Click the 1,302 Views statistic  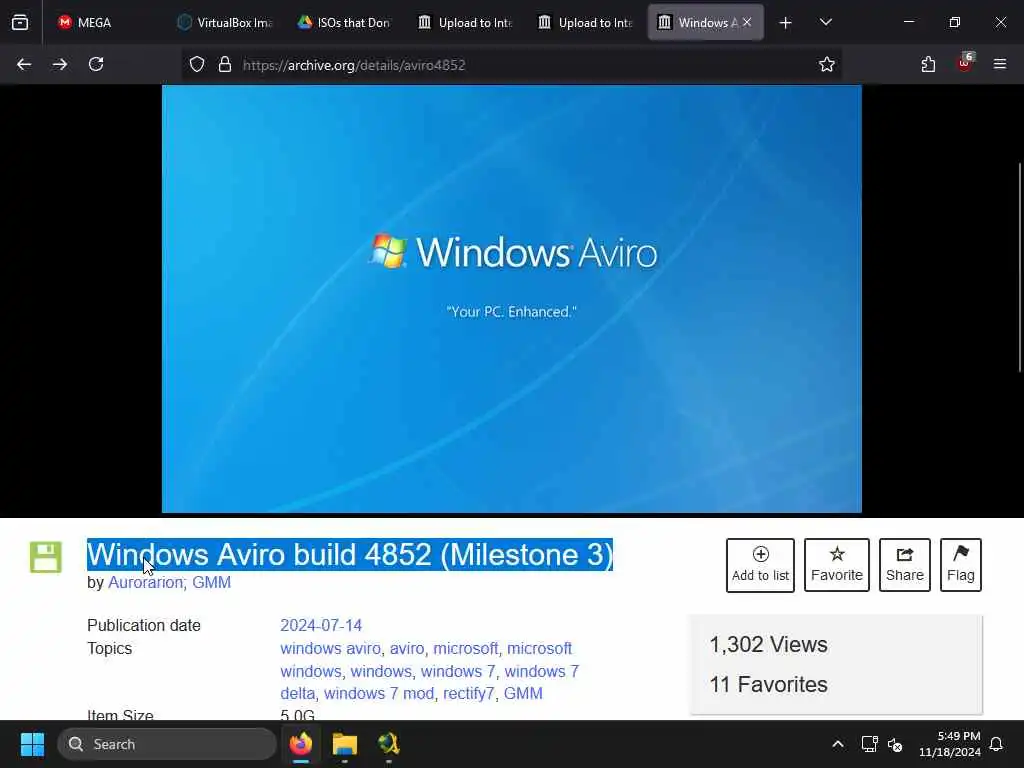point(768,645)
